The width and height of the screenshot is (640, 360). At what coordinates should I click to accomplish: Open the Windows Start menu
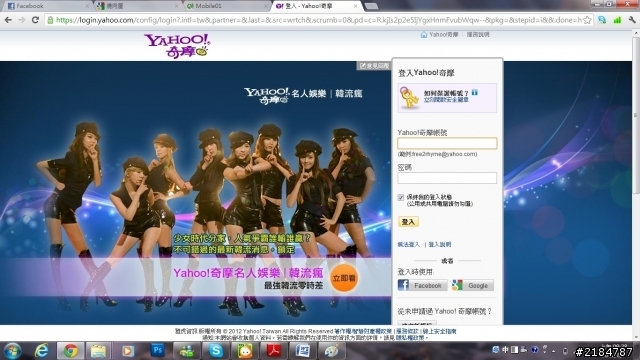(12, 351)
